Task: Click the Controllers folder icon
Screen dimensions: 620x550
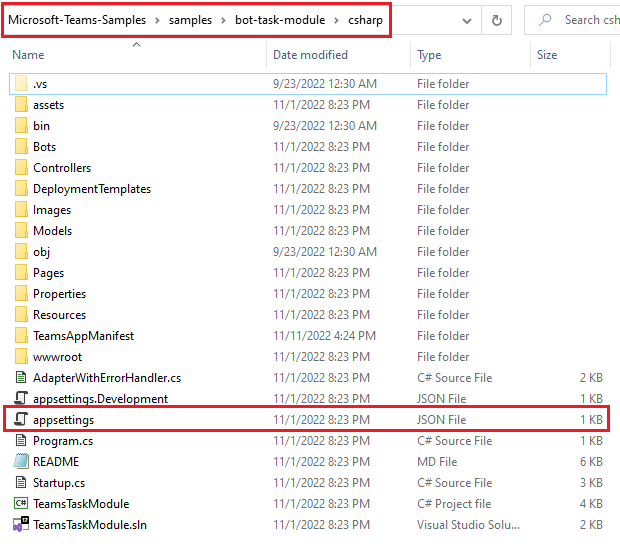Action: tap(21, 168)
